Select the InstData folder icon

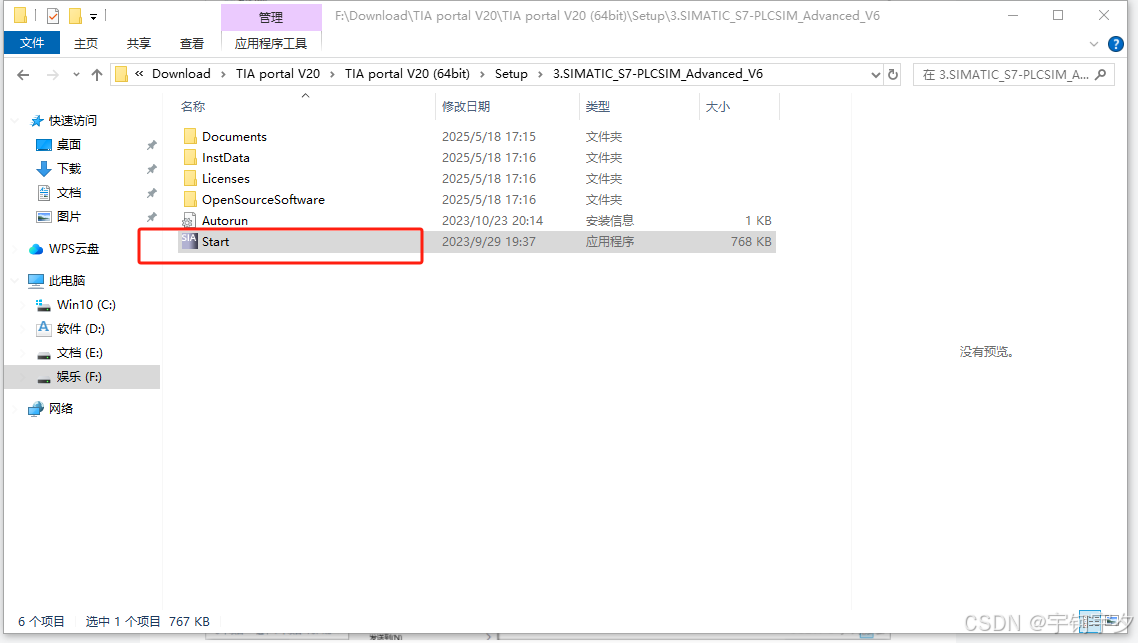[x=189, y=157]
